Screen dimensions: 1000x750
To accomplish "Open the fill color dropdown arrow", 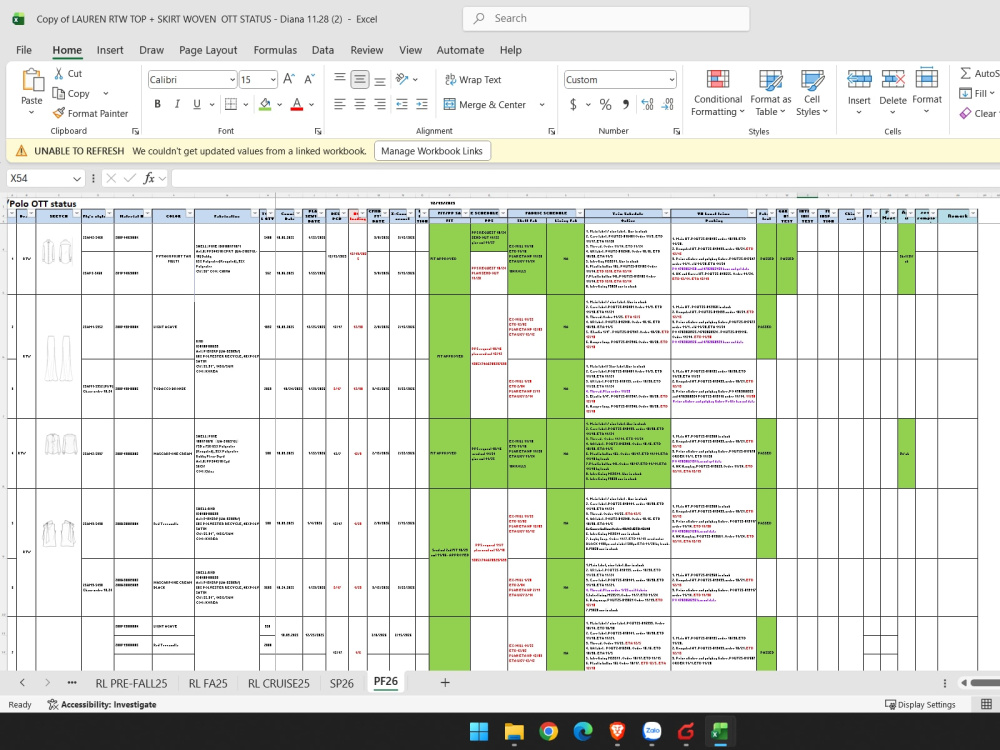I will pos(280,105).
